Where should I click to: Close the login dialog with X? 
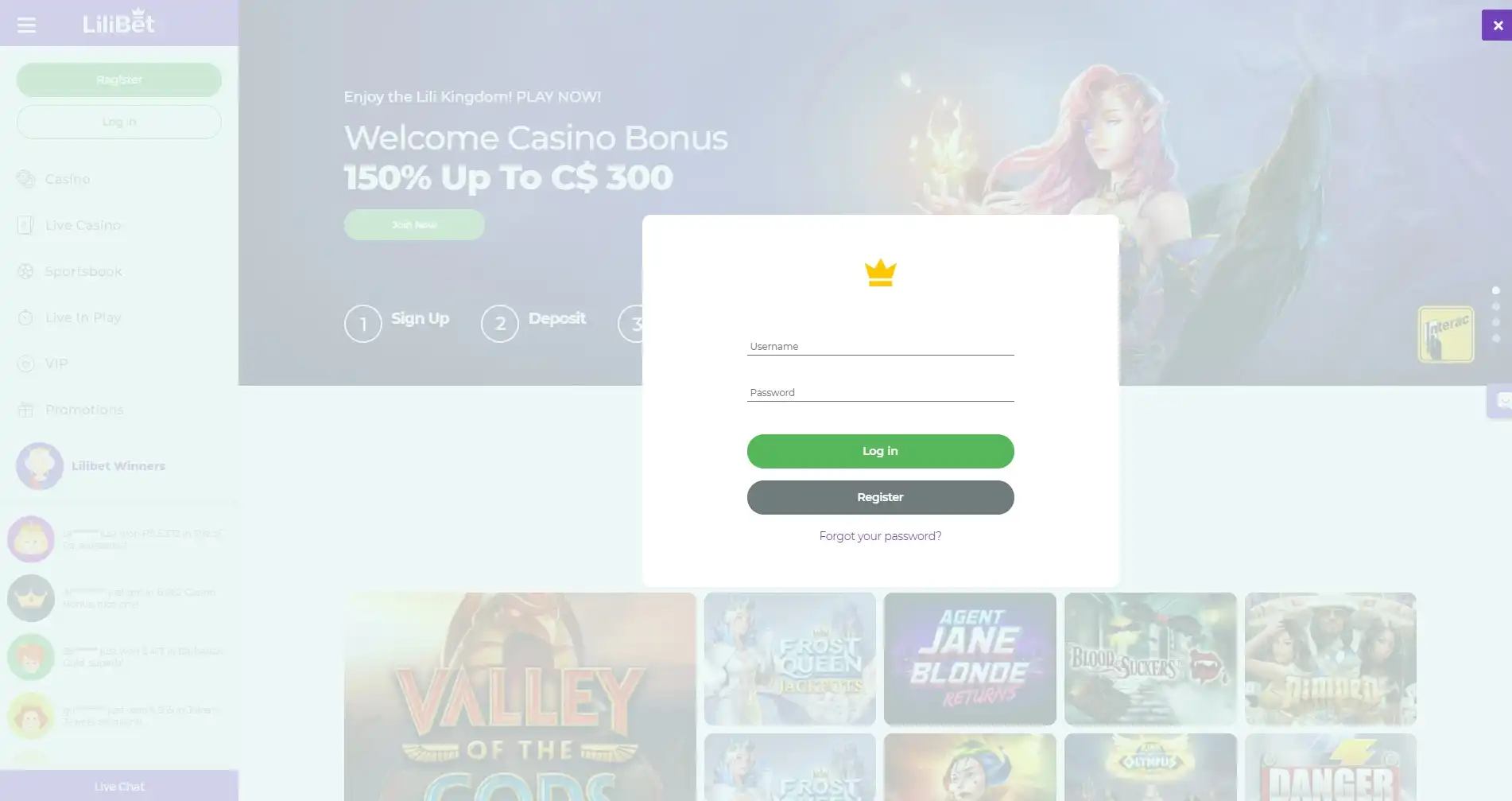(x=1497, y=25)
